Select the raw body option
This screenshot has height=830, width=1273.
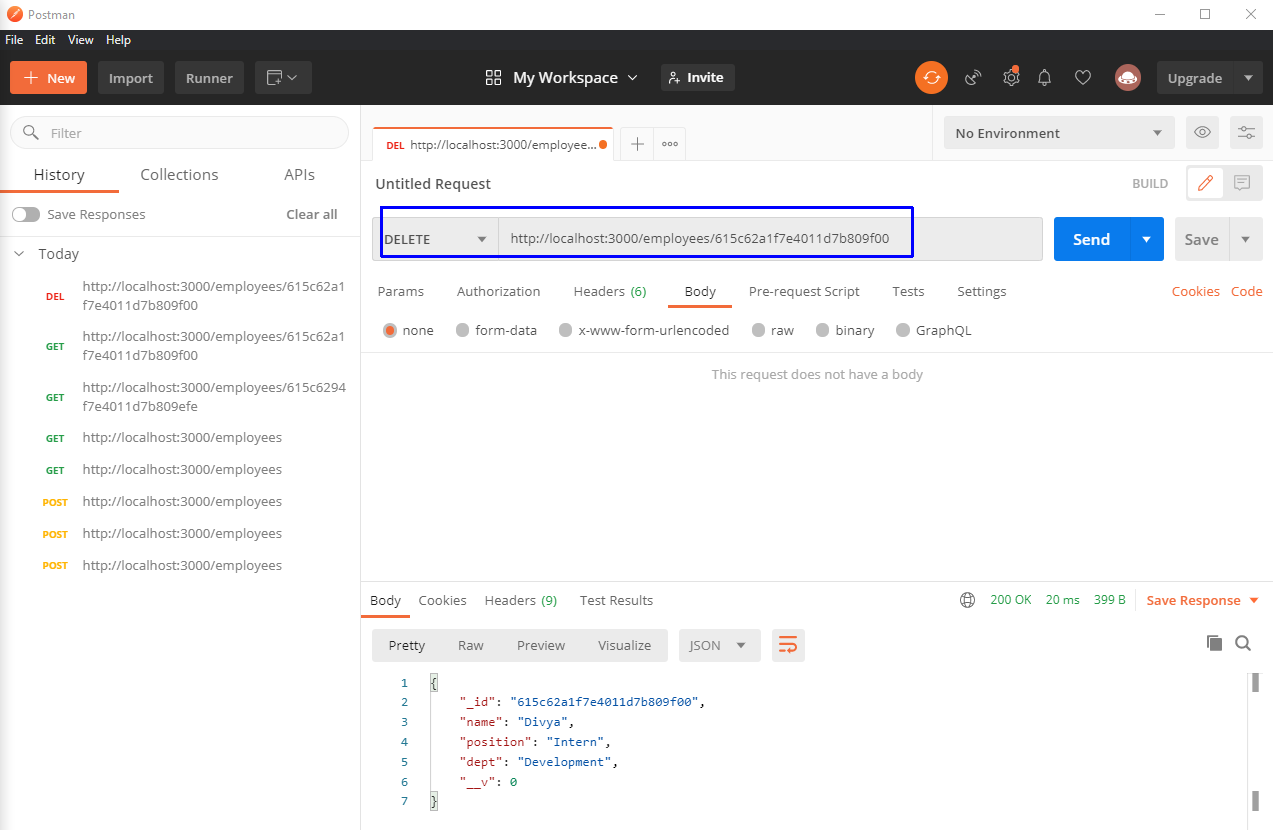coord(759,330)
